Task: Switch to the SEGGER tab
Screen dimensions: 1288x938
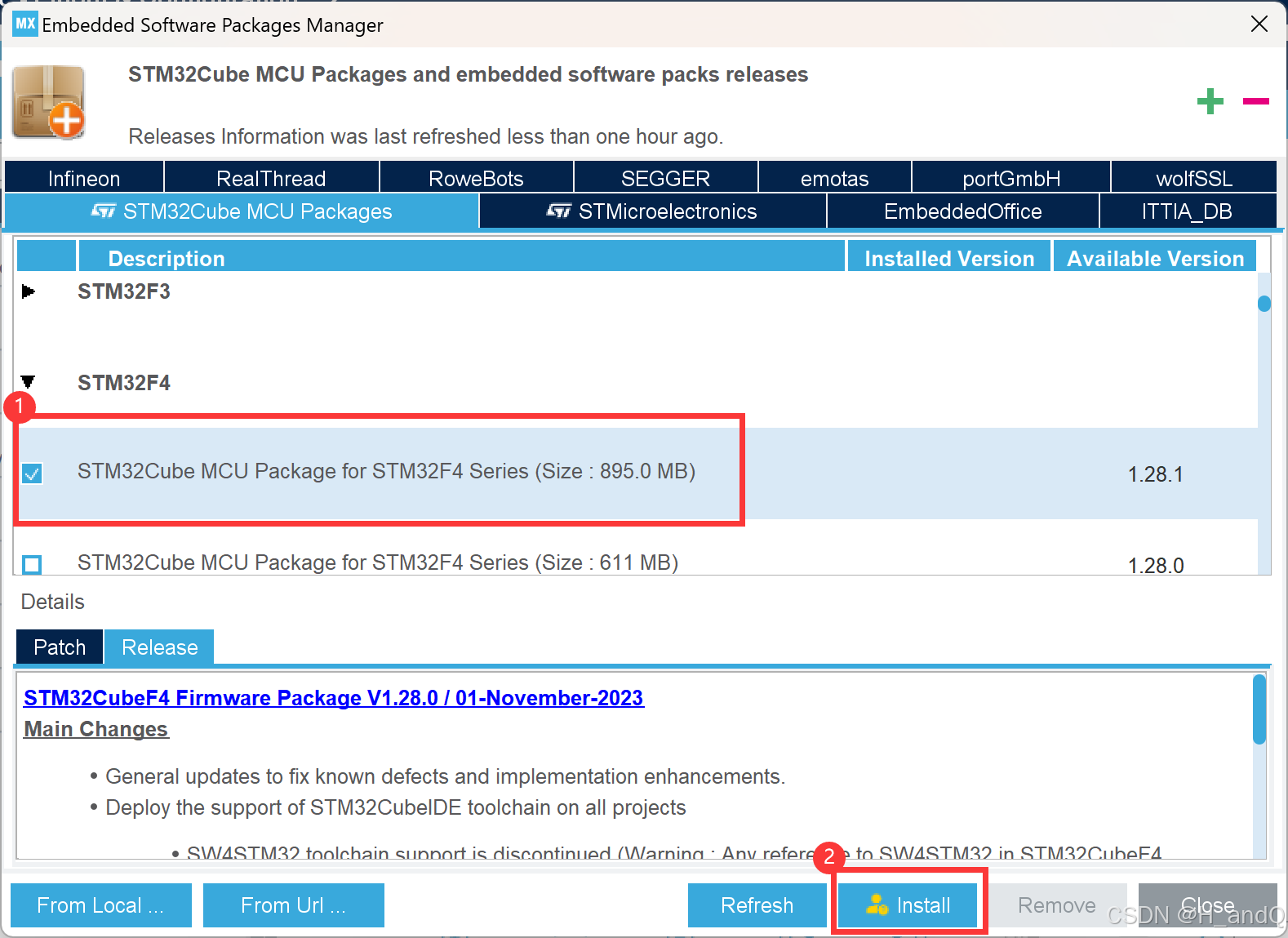Action: pyautogui.click(x=665, y=178)
